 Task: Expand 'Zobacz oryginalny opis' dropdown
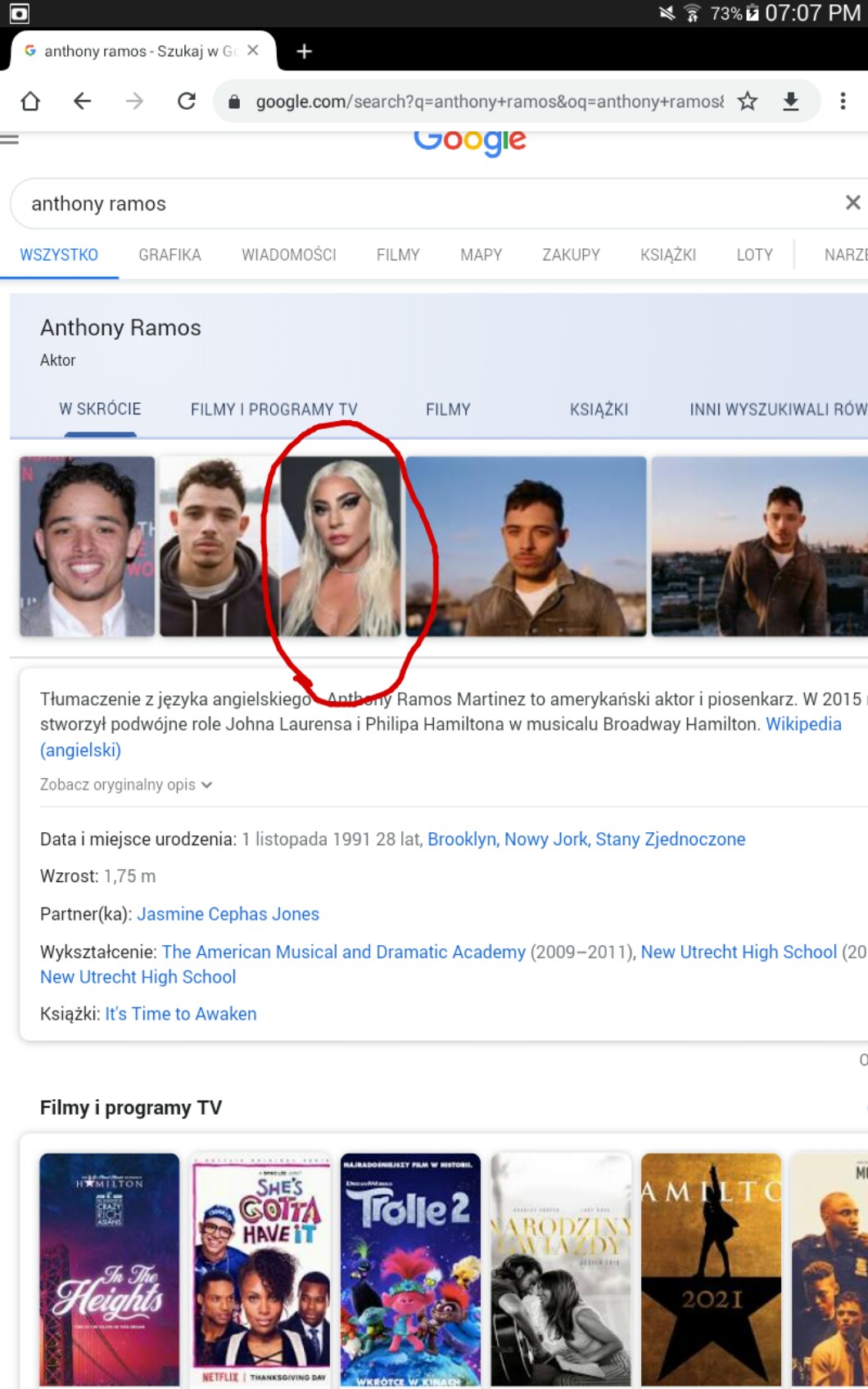pos(126,785)
